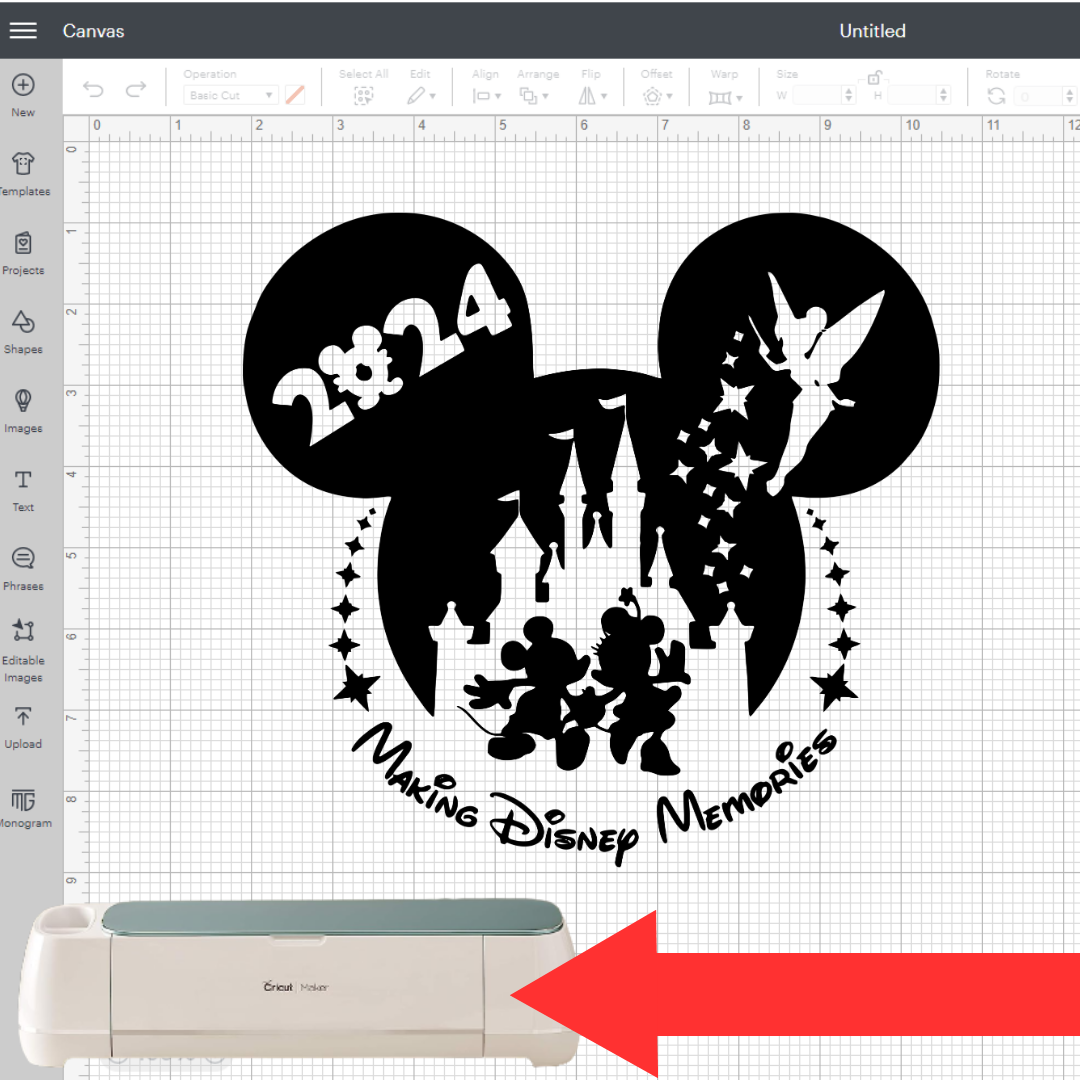This screenshot has height=1080, width=1080.
Task: Click the Height stepper arrows
Action: [x=944, y=95]
